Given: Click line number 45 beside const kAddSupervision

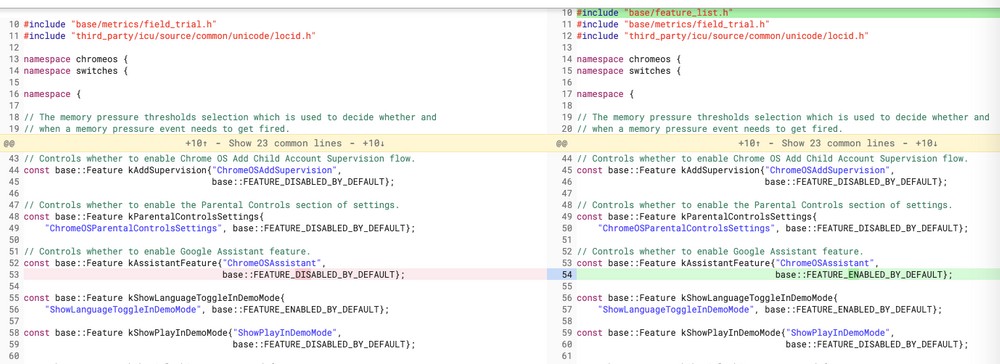Looking at the screenshot, I should (568, 170).
